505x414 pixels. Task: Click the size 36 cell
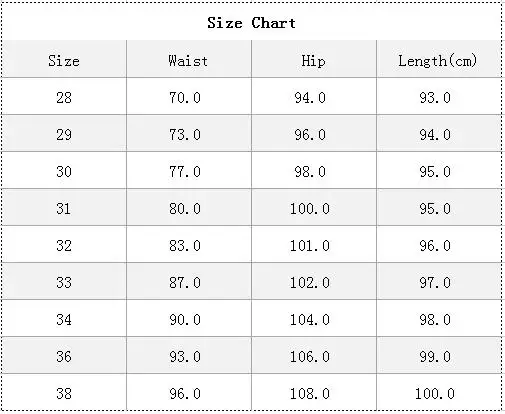pyautogui.click(x=64, y=357)
